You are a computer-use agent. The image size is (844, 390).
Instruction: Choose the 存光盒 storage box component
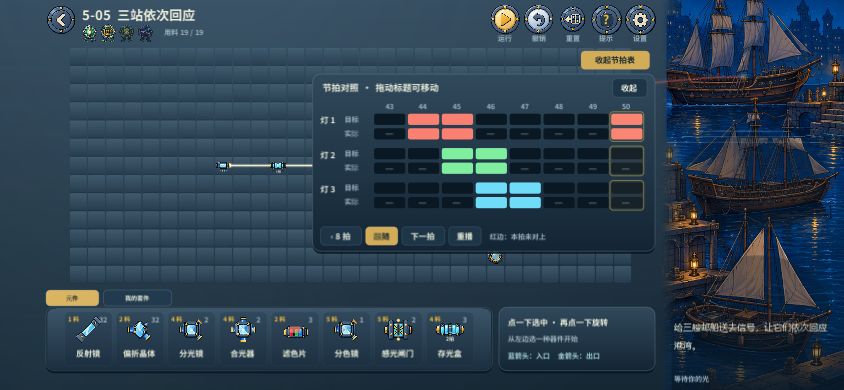(449, 338)
